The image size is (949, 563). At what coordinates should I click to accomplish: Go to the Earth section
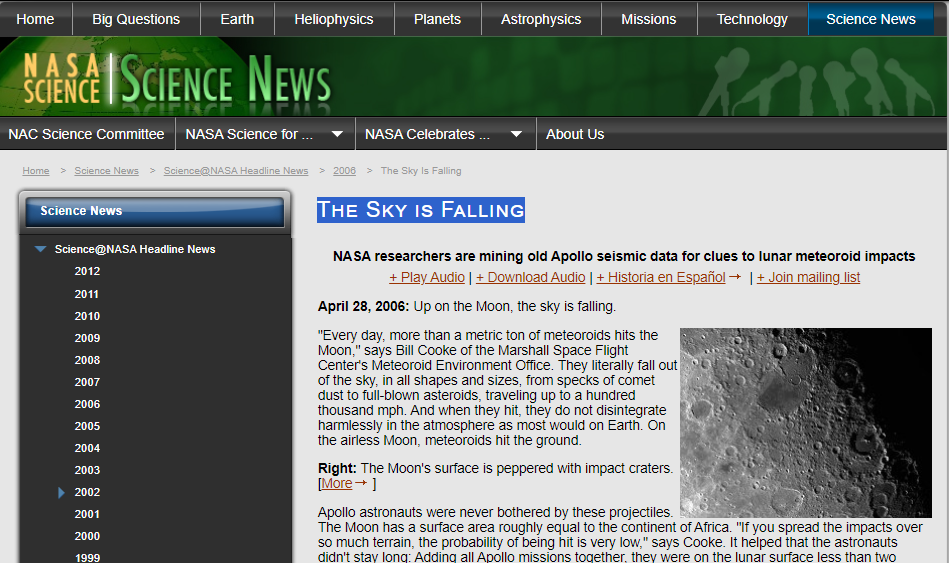coord(237,19)
